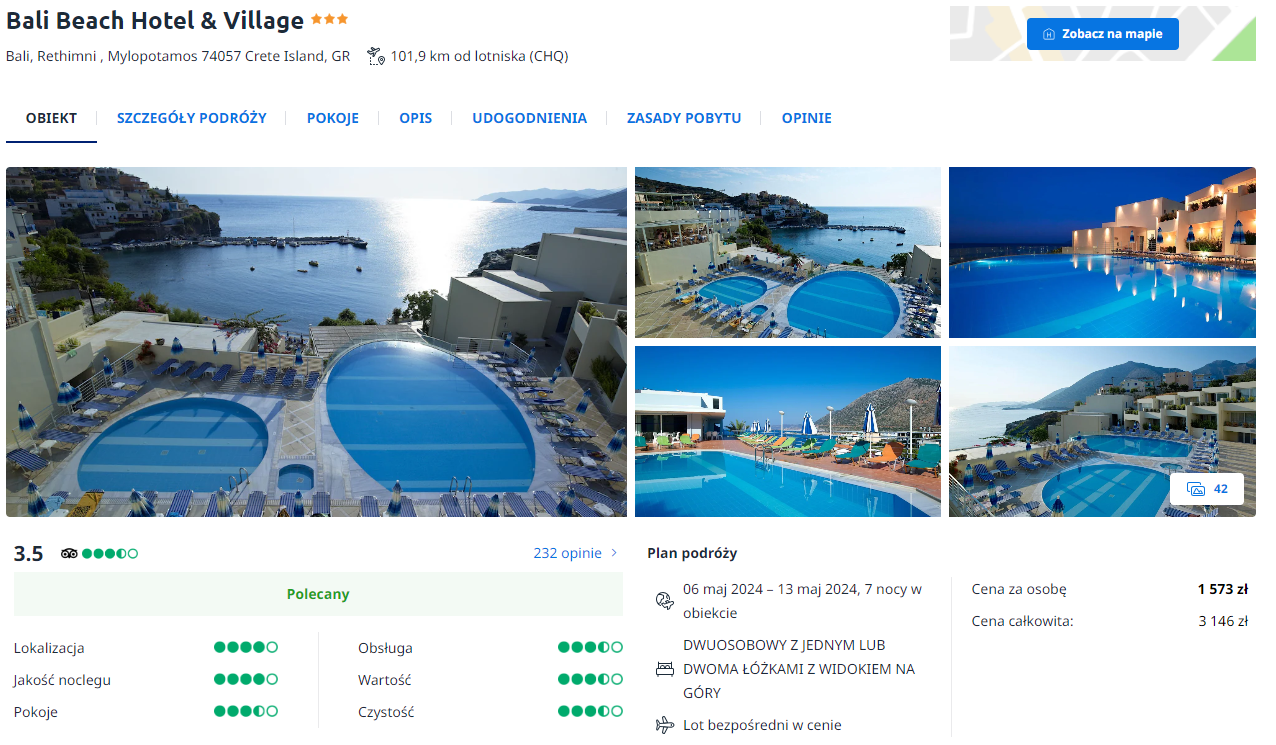This screenshot has width=1276, height=745.
Task: Click the airport distance icon
Action: 376,56
